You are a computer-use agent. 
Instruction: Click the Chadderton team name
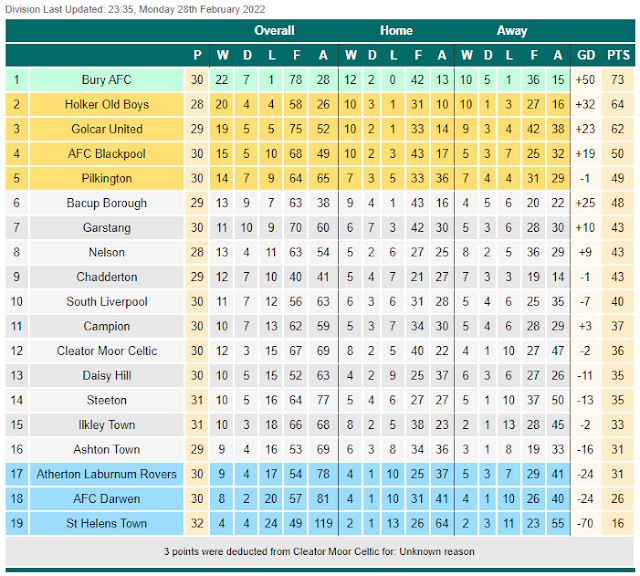pyautogui.click(x=107, y=277)
